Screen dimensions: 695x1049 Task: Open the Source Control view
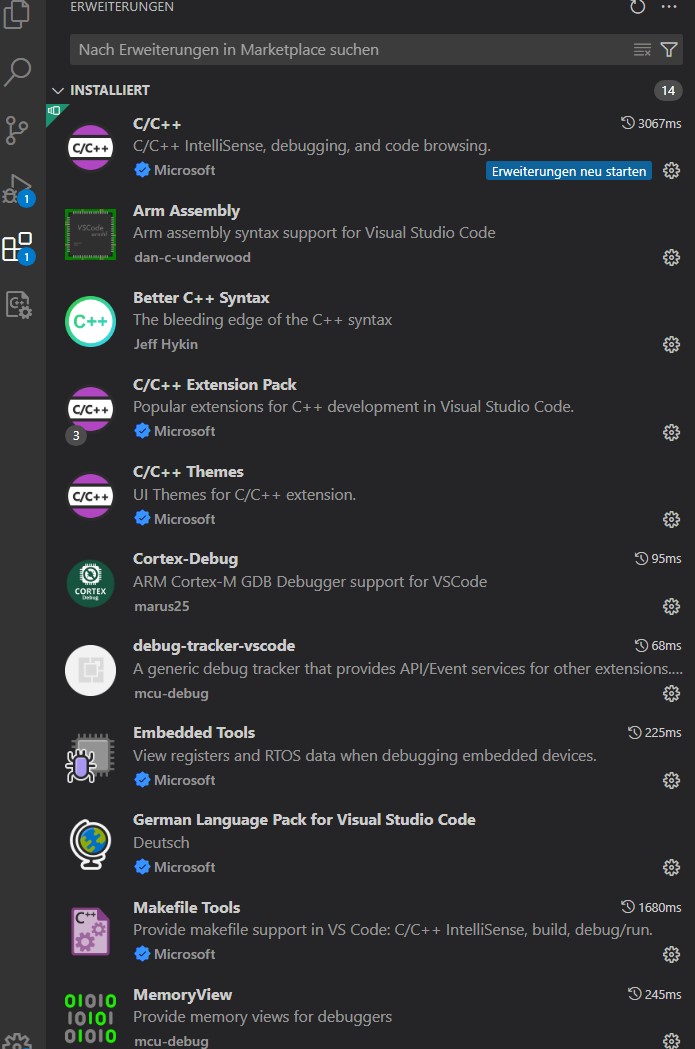coord(17,130)
